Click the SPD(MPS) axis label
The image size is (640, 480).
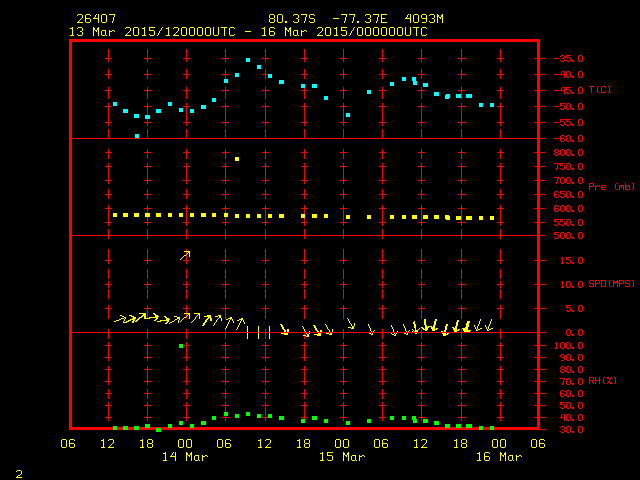click(x=611, y=283)
